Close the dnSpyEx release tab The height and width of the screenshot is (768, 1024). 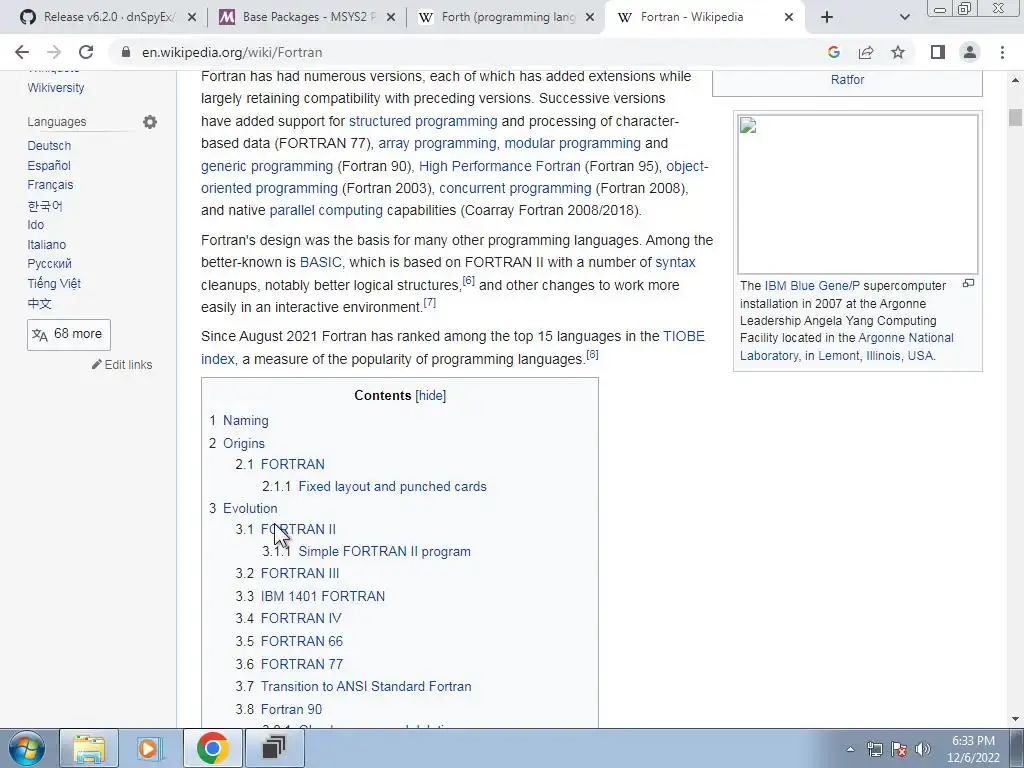point(191,18)
